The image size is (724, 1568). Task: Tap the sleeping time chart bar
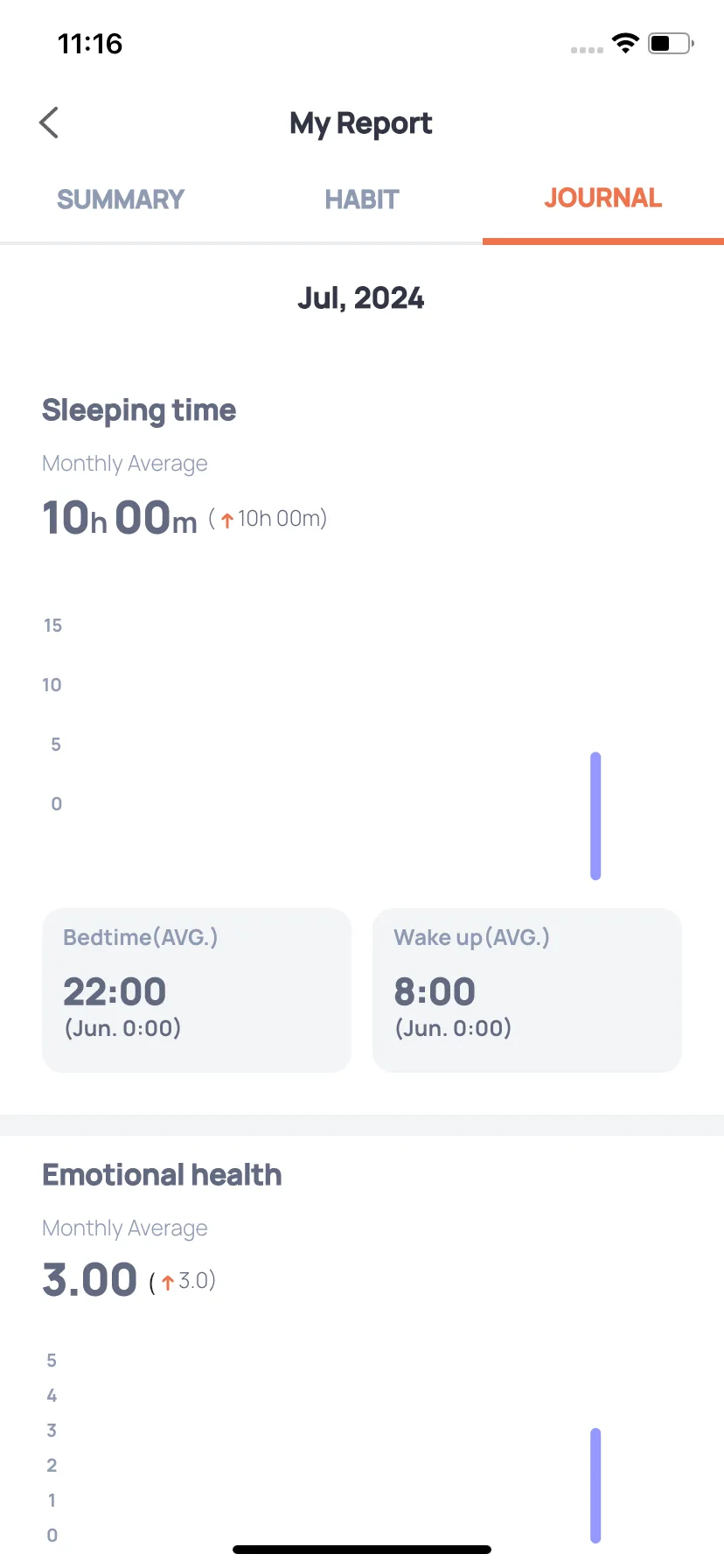coord(595,815)
